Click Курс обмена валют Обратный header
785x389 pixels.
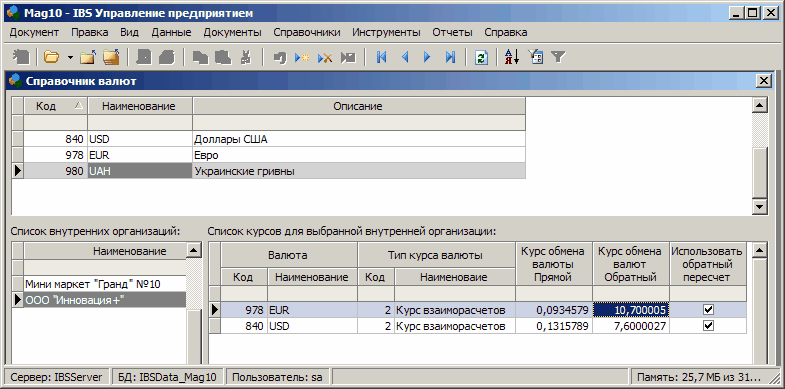point(631,264)
